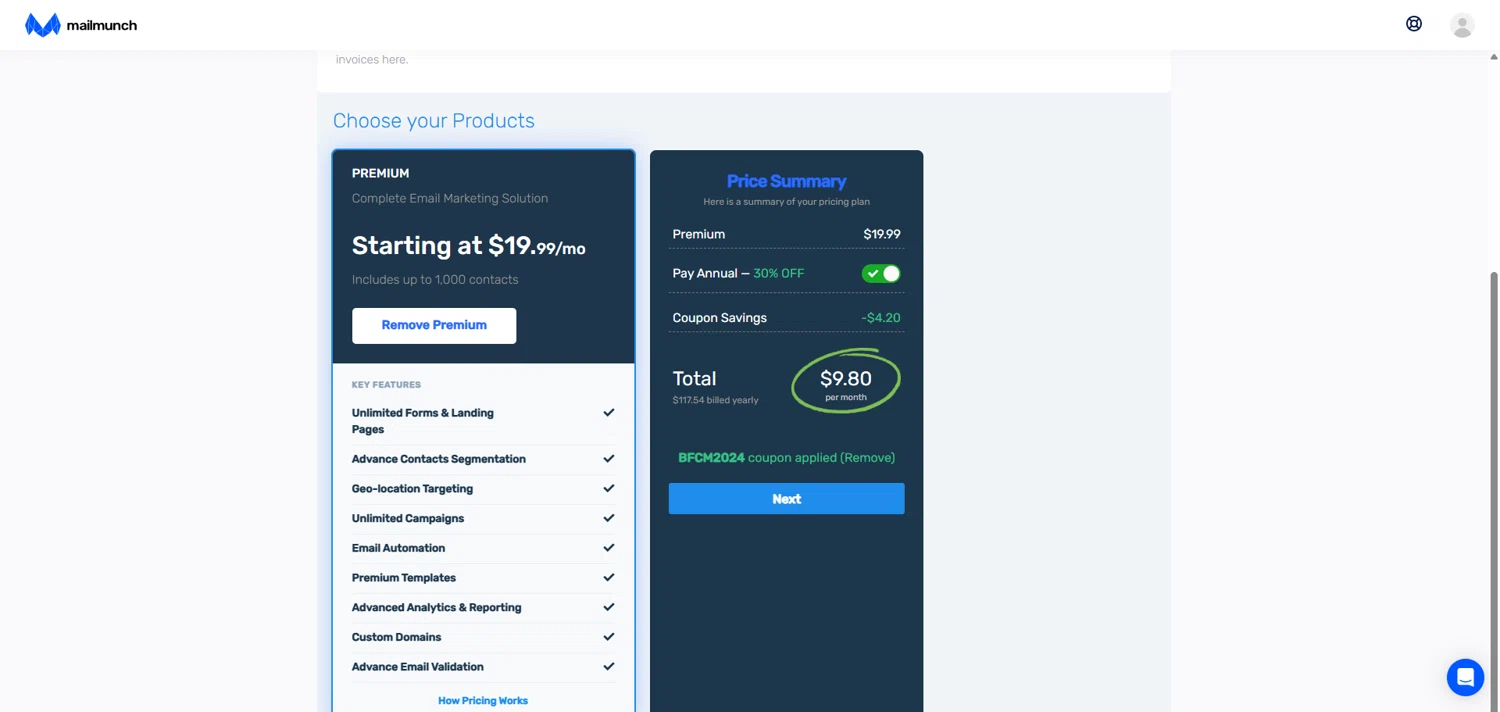Click the Custom Domains feature text
Image resolution: width=1500 pixels, height=712 pixels.
click(396, 637)
